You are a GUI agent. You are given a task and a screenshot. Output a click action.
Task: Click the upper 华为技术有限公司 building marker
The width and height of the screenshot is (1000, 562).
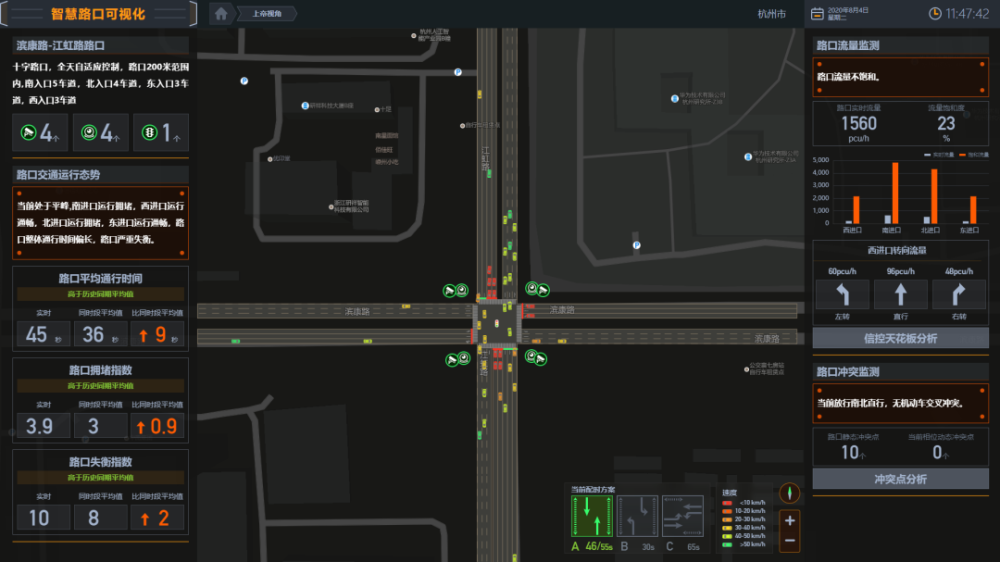pyautogui.click(x=675, y=98)
